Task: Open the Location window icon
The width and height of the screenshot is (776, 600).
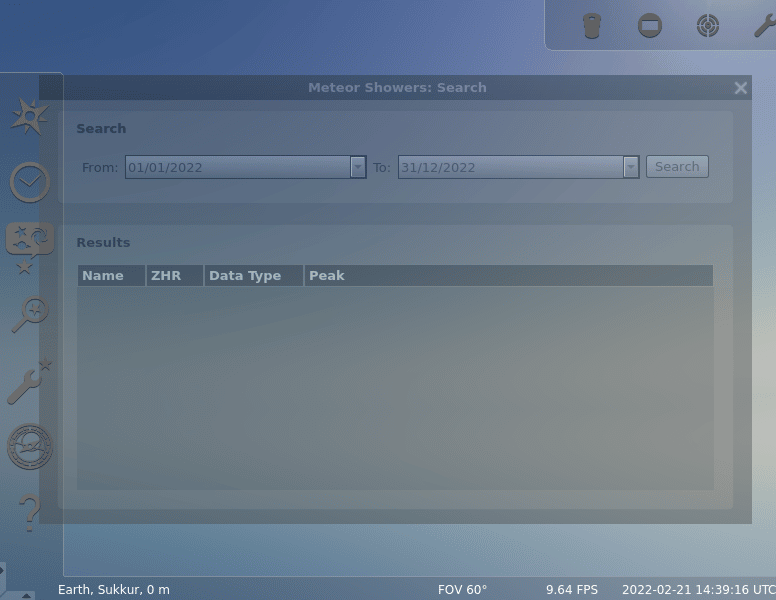Action: pos(30,116)
